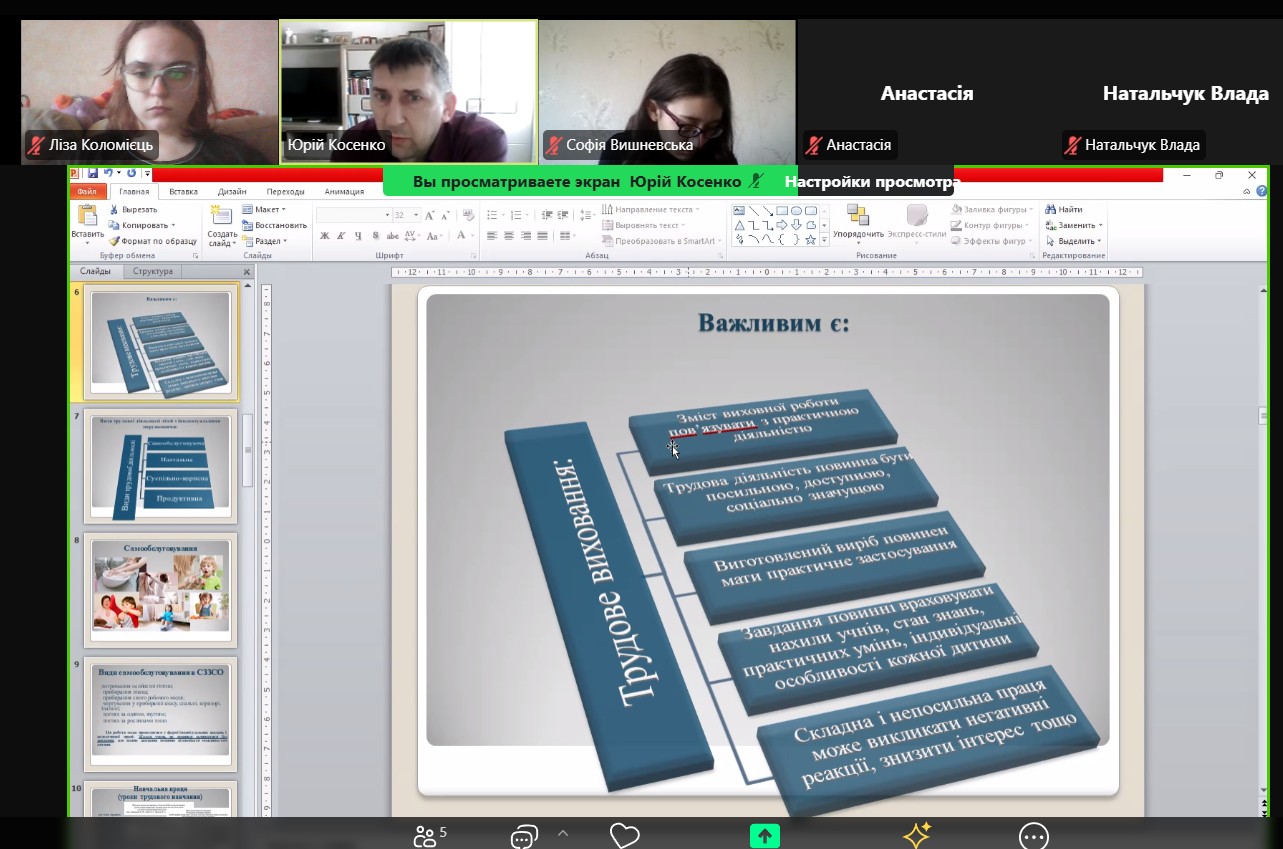Expand the Макет layout dropdown
Image resolution: width=1283 pixels, height=849 pixels.
tap(264, 210)
